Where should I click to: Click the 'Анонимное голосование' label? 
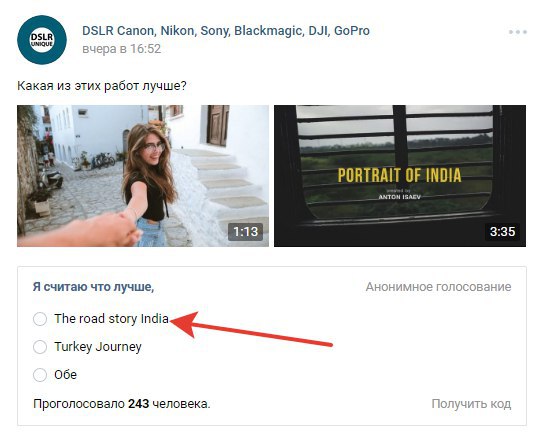[x=438, y=287]
